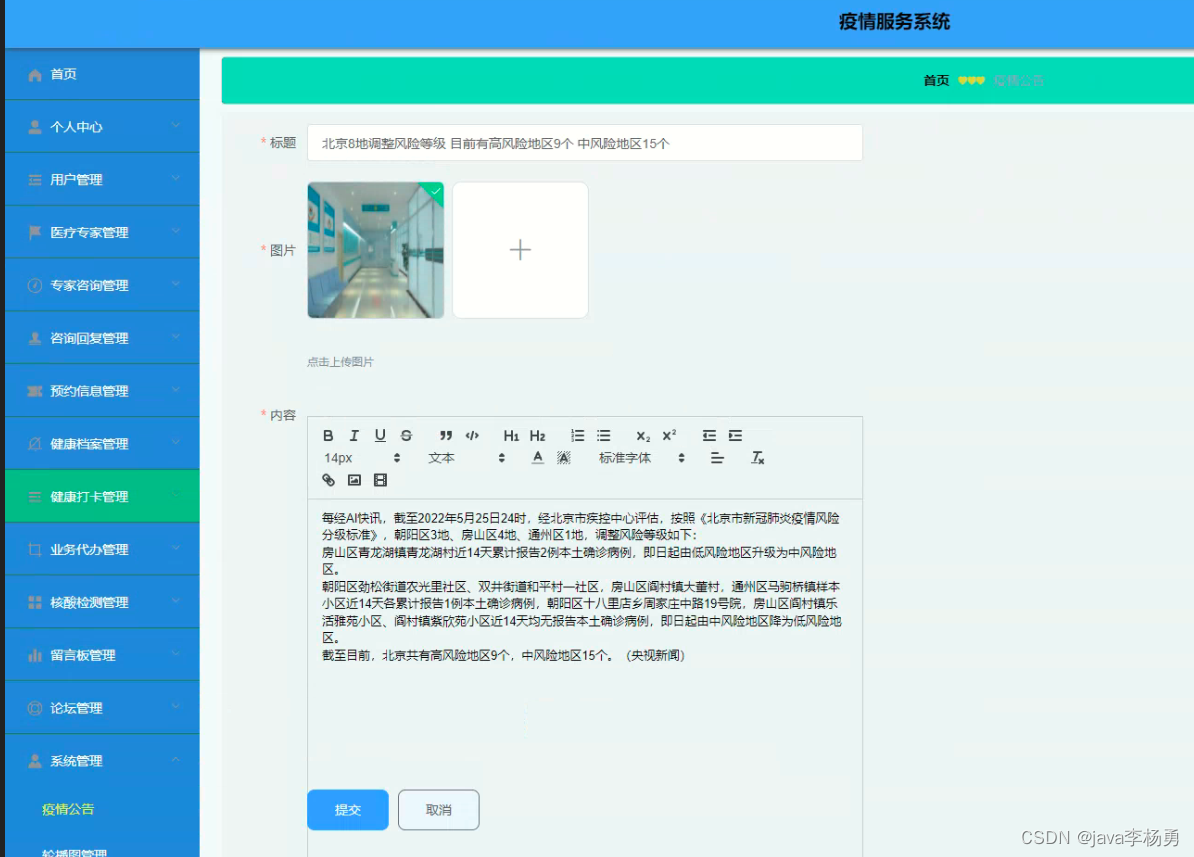The height and width of the screenshot is (857, 1194).
Task: Open the 留言板管理 sidebar item
Action: pos(102,655)
